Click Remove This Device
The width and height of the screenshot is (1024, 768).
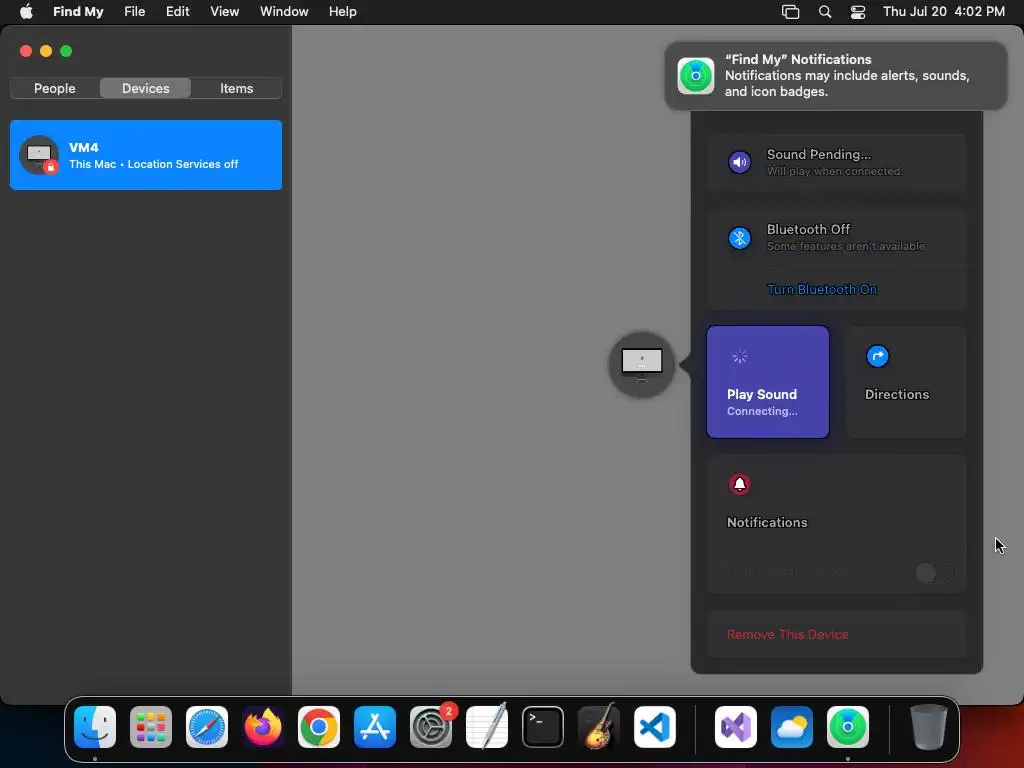click(787, 635)
